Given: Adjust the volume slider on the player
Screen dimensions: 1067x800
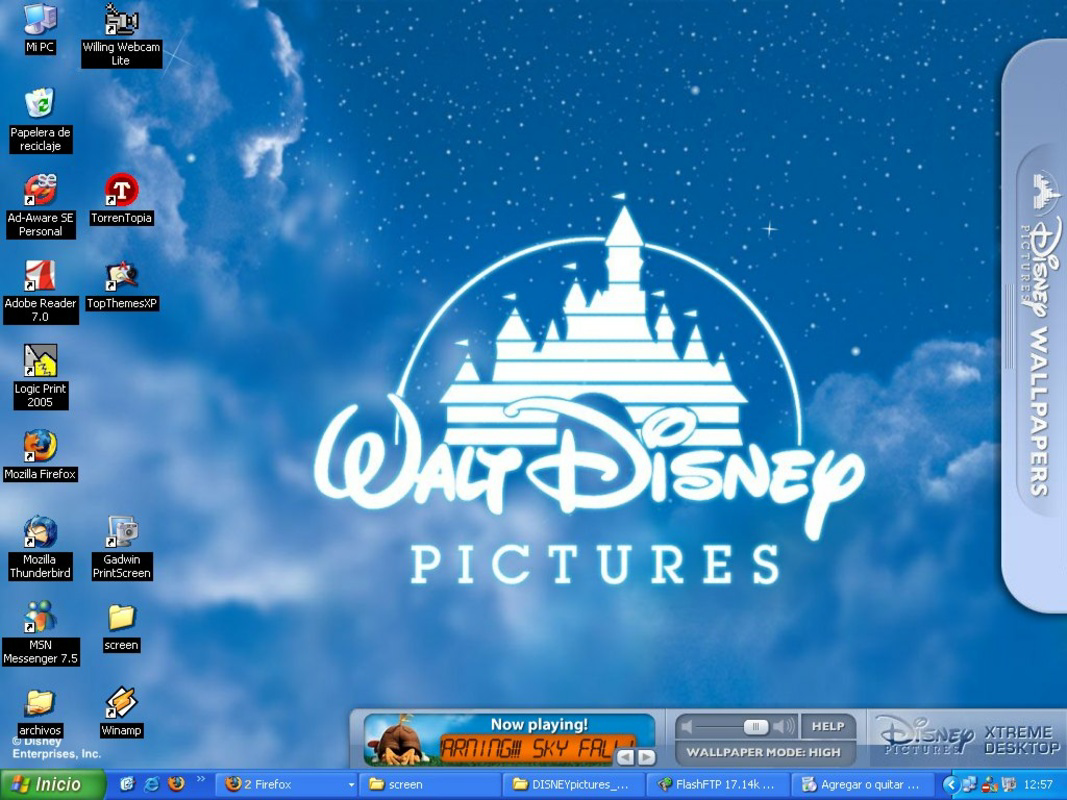Looking at the screenshot, I should (x=757, y=727).
